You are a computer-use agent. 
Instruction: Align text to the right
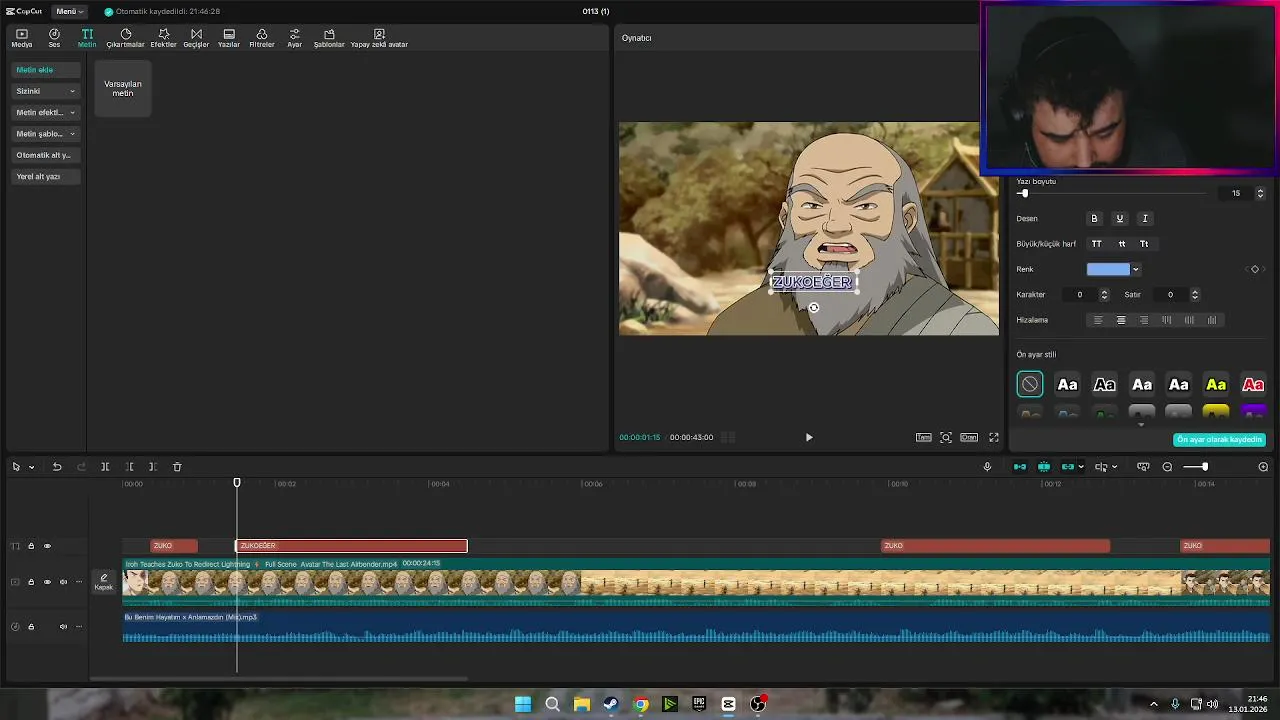(1144, 320)
